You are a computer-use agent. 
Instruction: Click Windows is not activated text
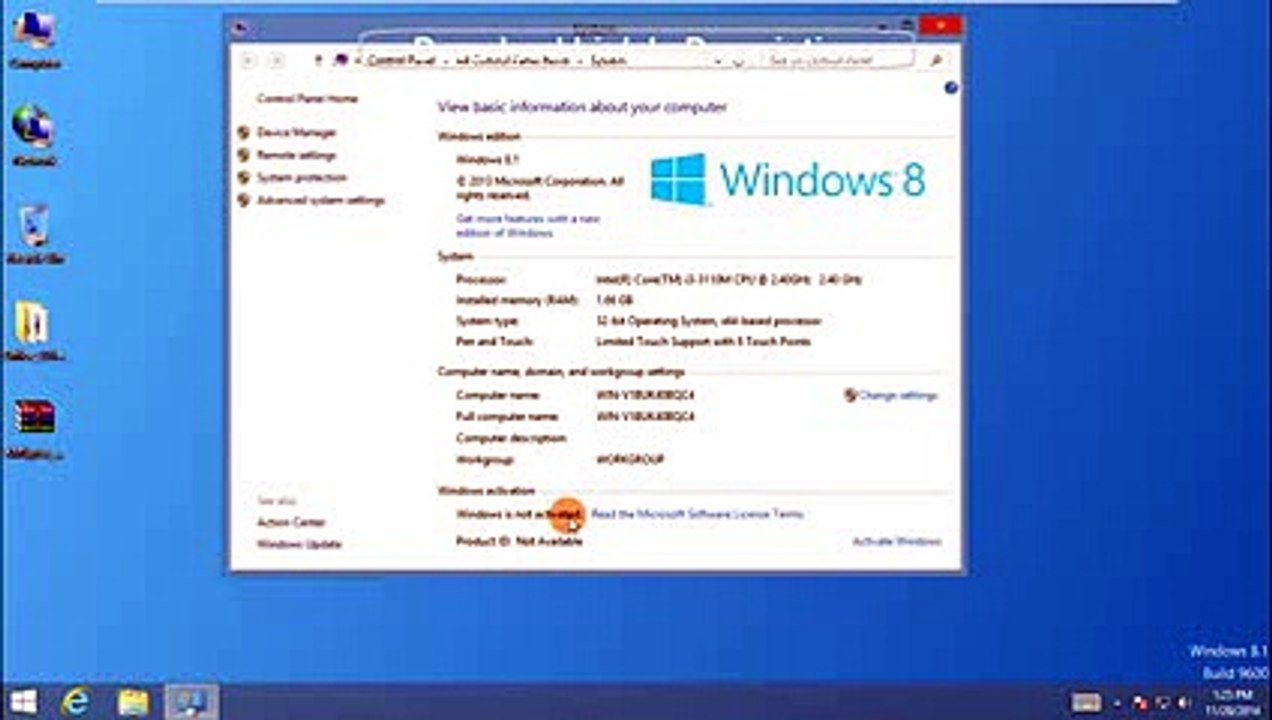[x=519, y=514]
